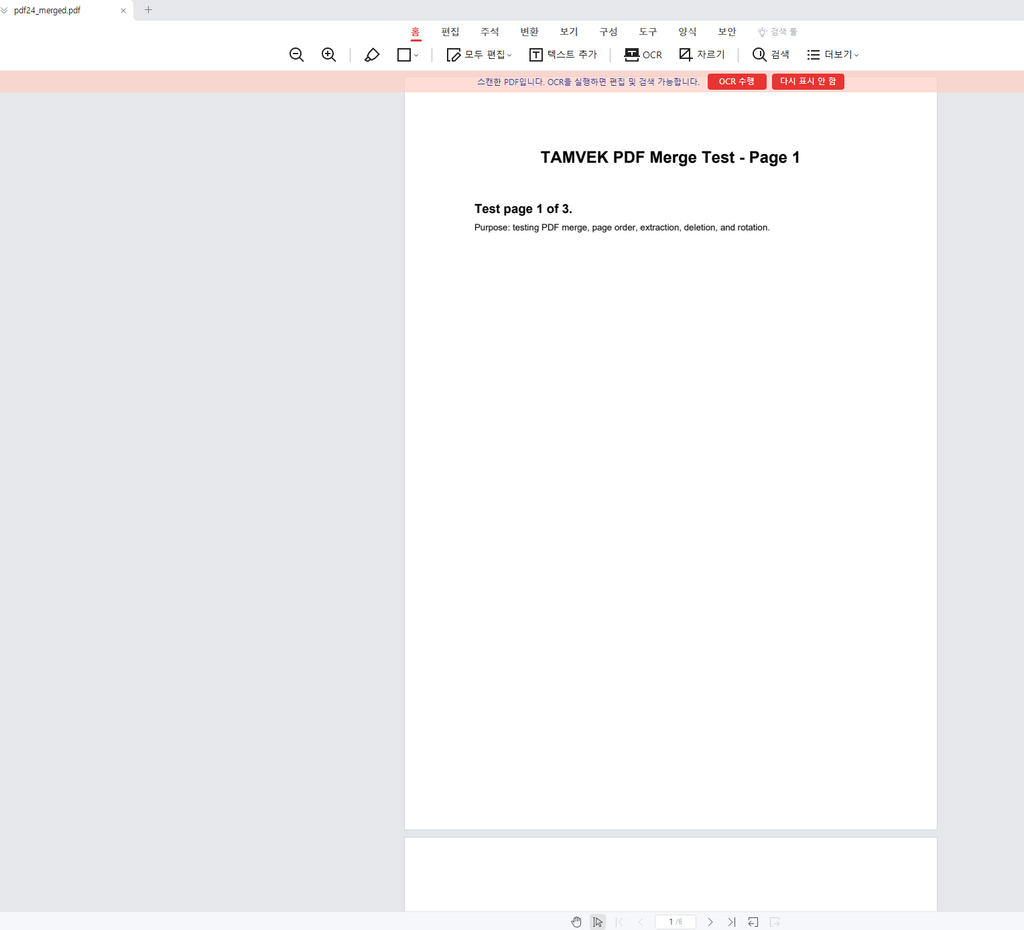Start the OCR tool in the toolbar
Viewport: 1024px width, 930px height.
pos(643,55)
